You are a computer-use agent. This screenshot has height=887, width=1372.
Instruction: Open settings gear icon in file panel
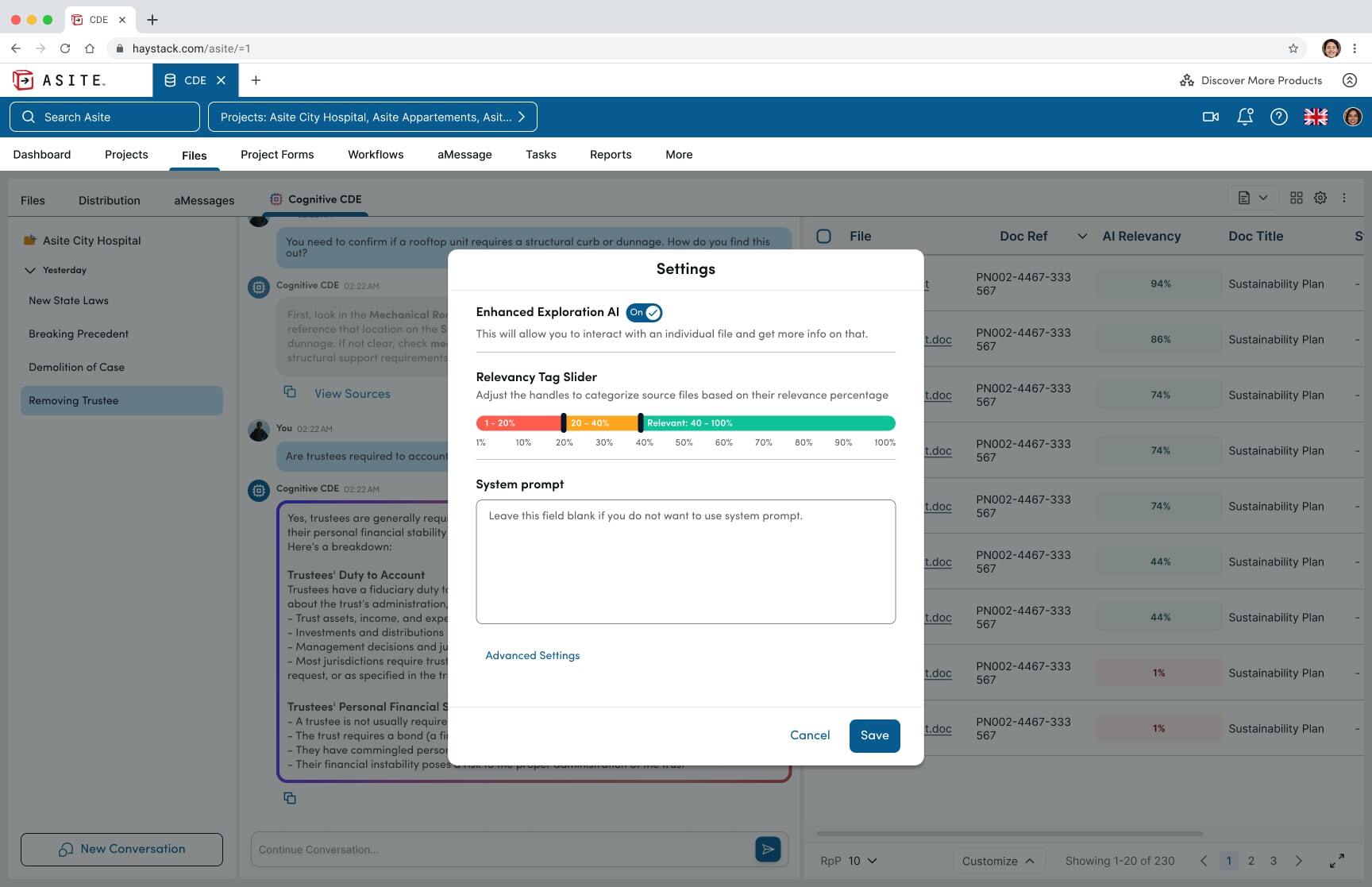tap(1320, 198)
